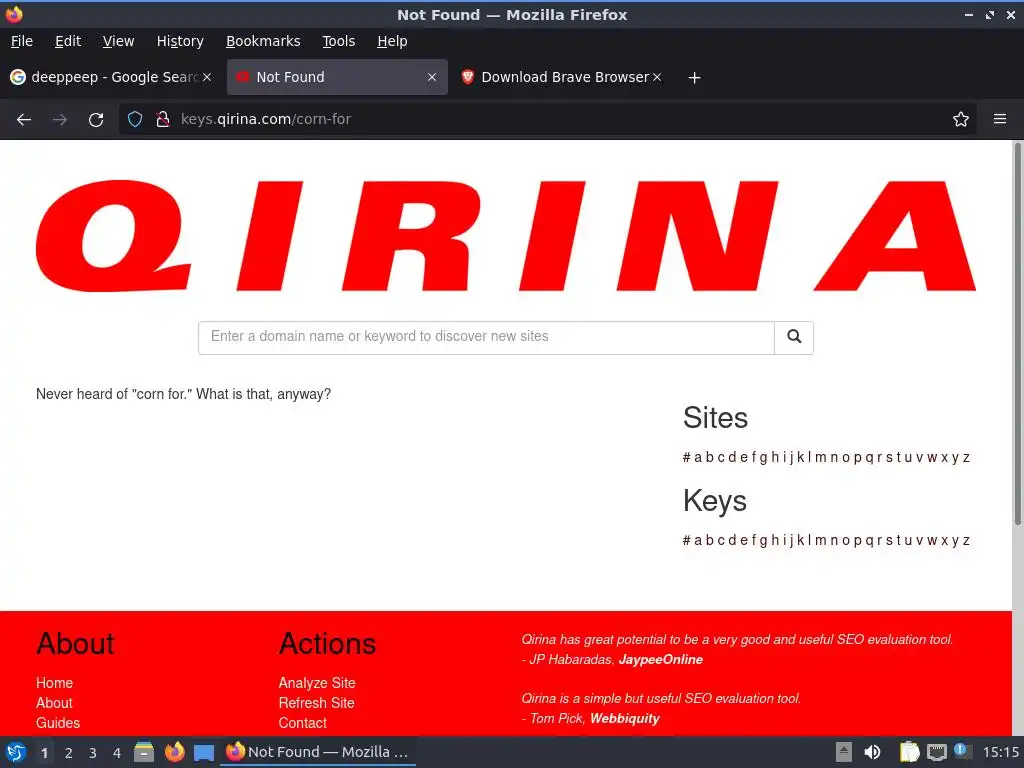Bookmark this page with the star icon

[961, 119]
